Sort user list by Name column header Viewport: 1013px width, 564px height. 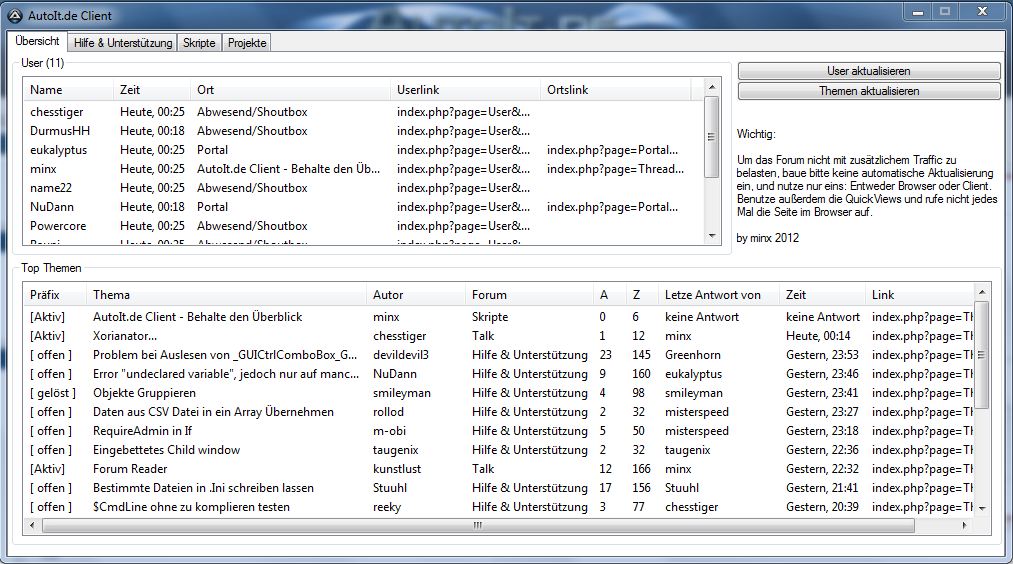[46, 90]
